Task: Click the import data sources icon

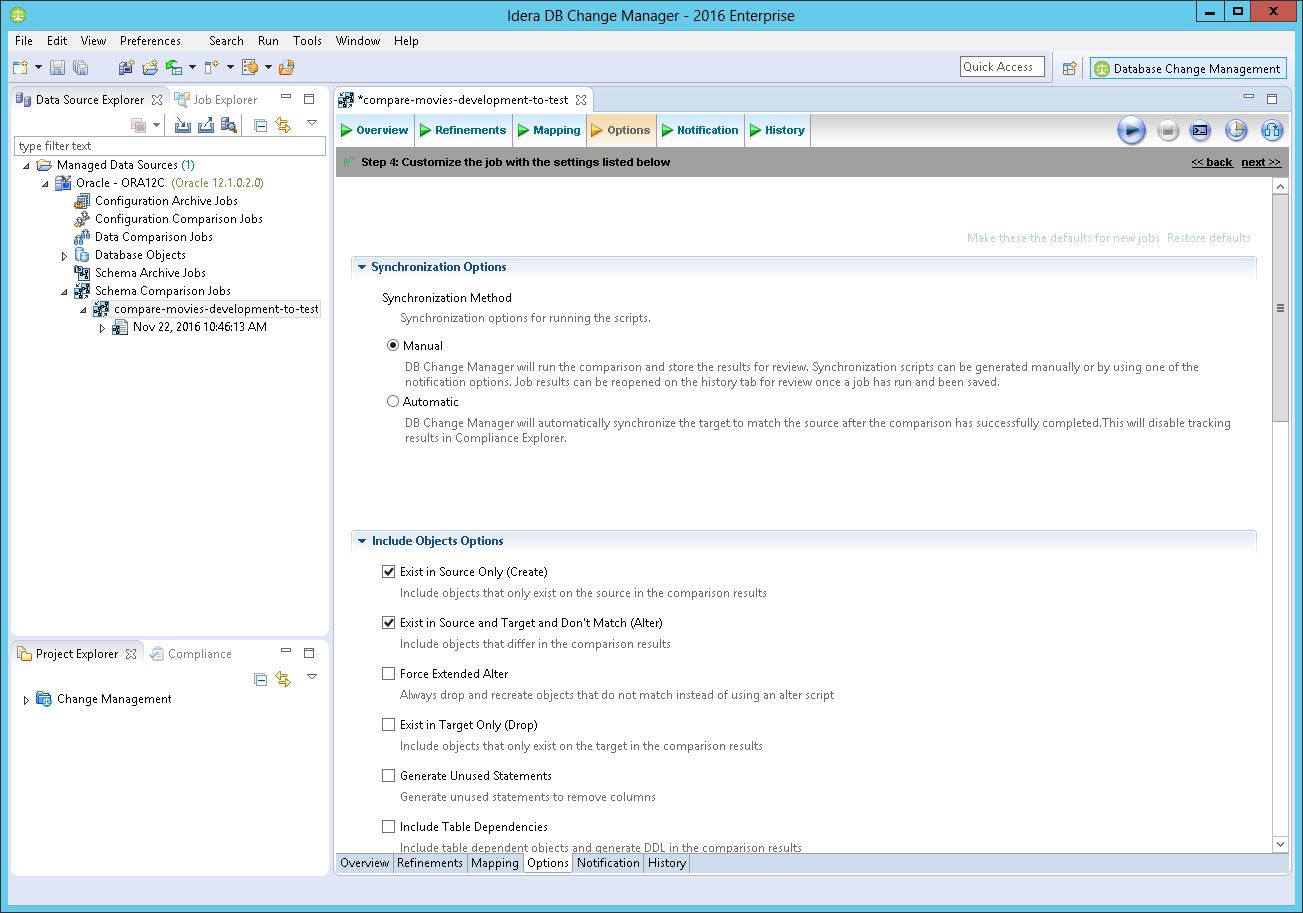Action: (x=182, y=125)
